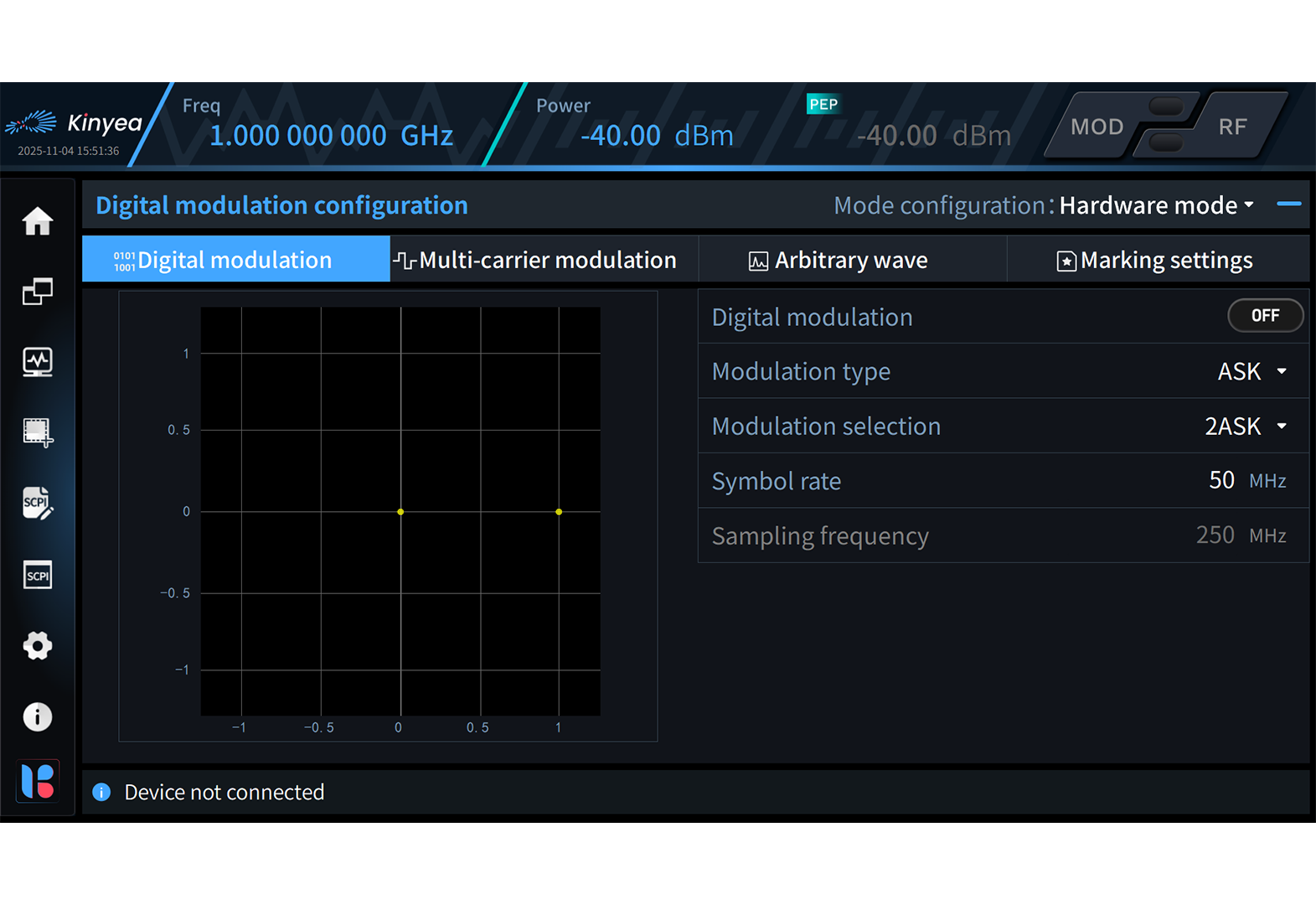The width and height of the screenshot is (1316, 905).
Task: Click the blue and red app logo icon
Action: click(38, 781)
